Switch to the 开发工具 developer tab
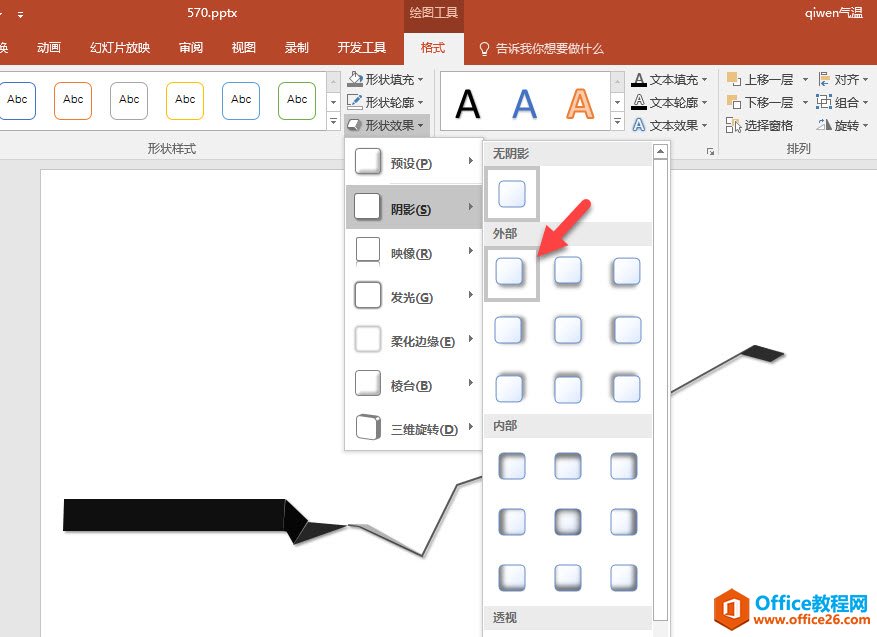877x637 pixels. tap(361, 48)
